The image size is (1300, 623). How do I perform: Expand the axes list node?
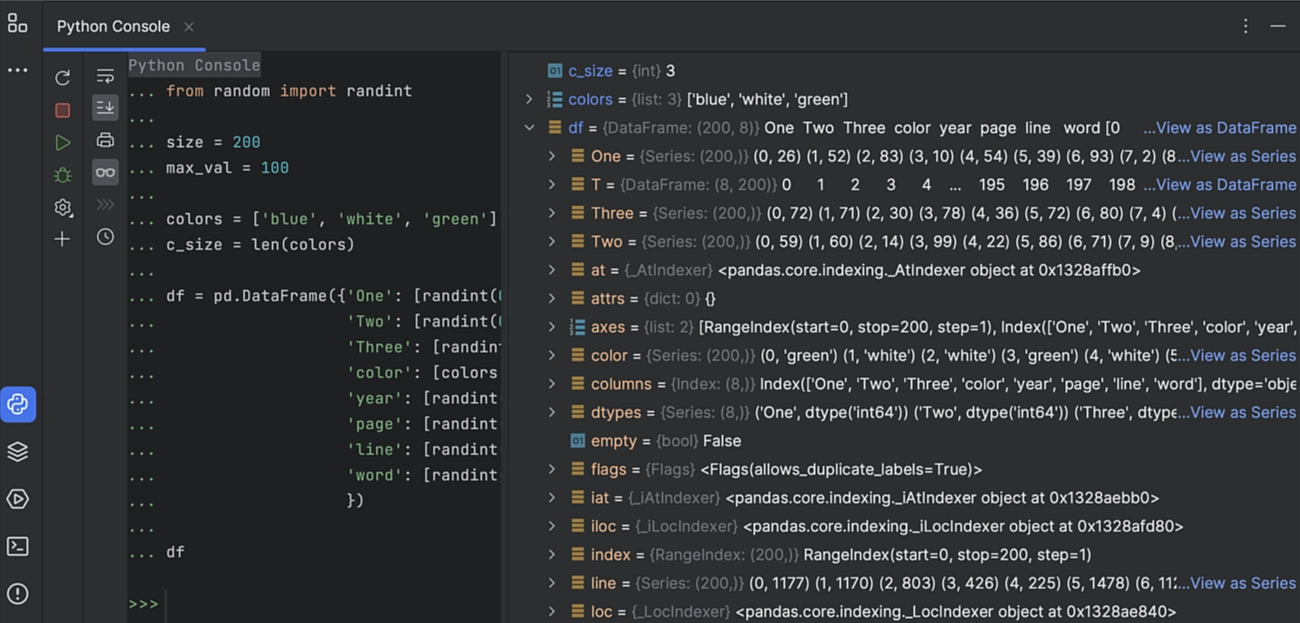552,327
